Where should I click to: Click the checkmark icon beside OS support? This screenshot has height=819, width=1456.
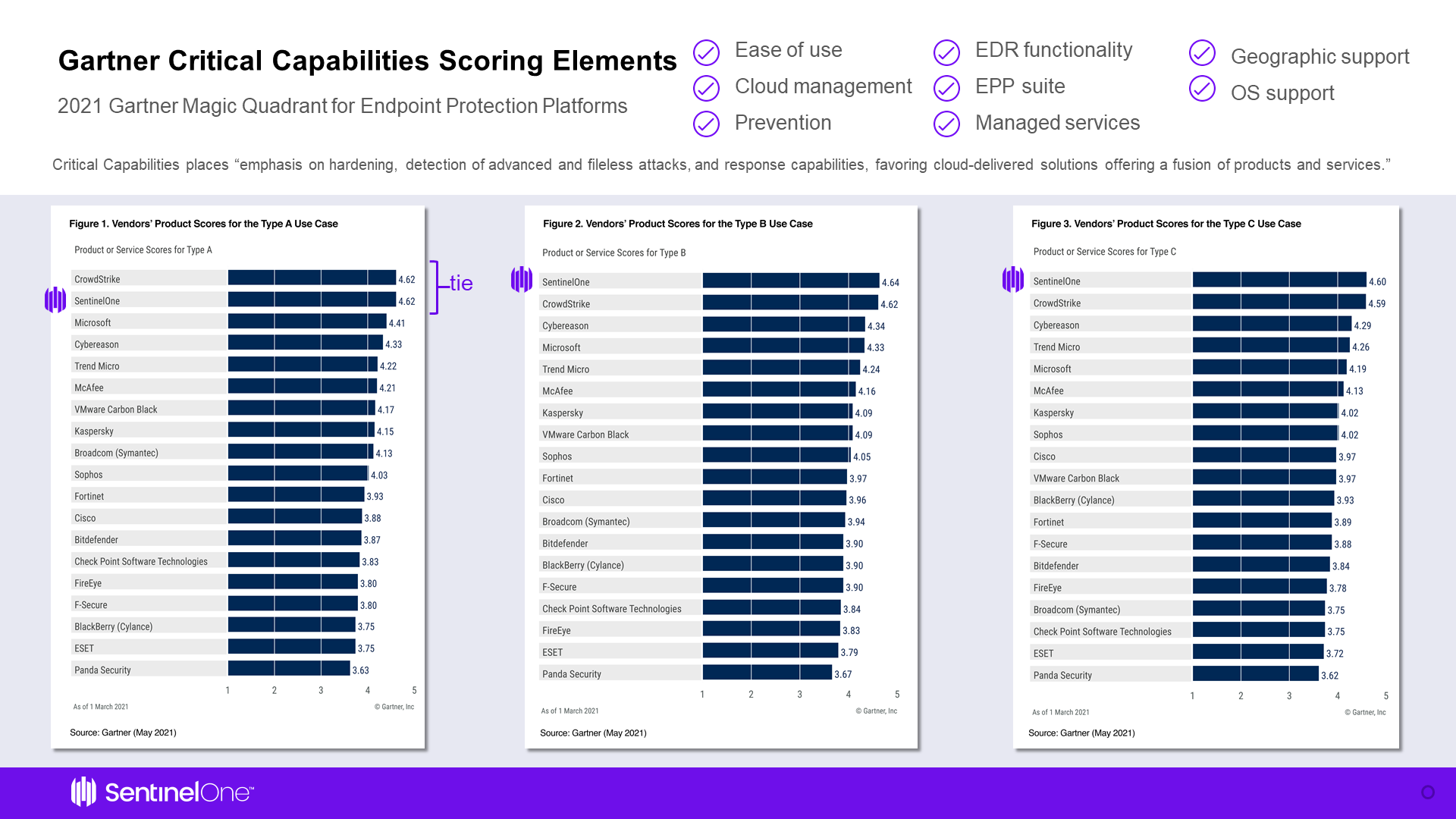pyautogui.click(x=1202, y=88)
